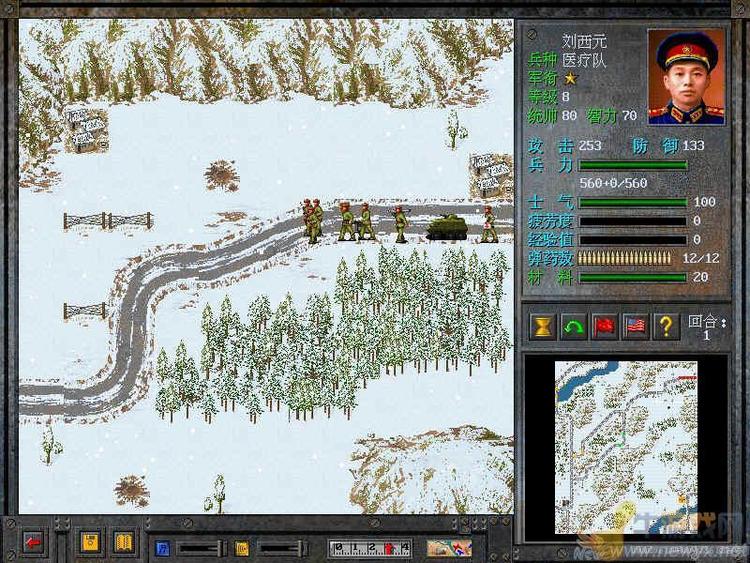
Task: Click the 弹药数 ammunition bullet indicator
Action: click(633, 258)
